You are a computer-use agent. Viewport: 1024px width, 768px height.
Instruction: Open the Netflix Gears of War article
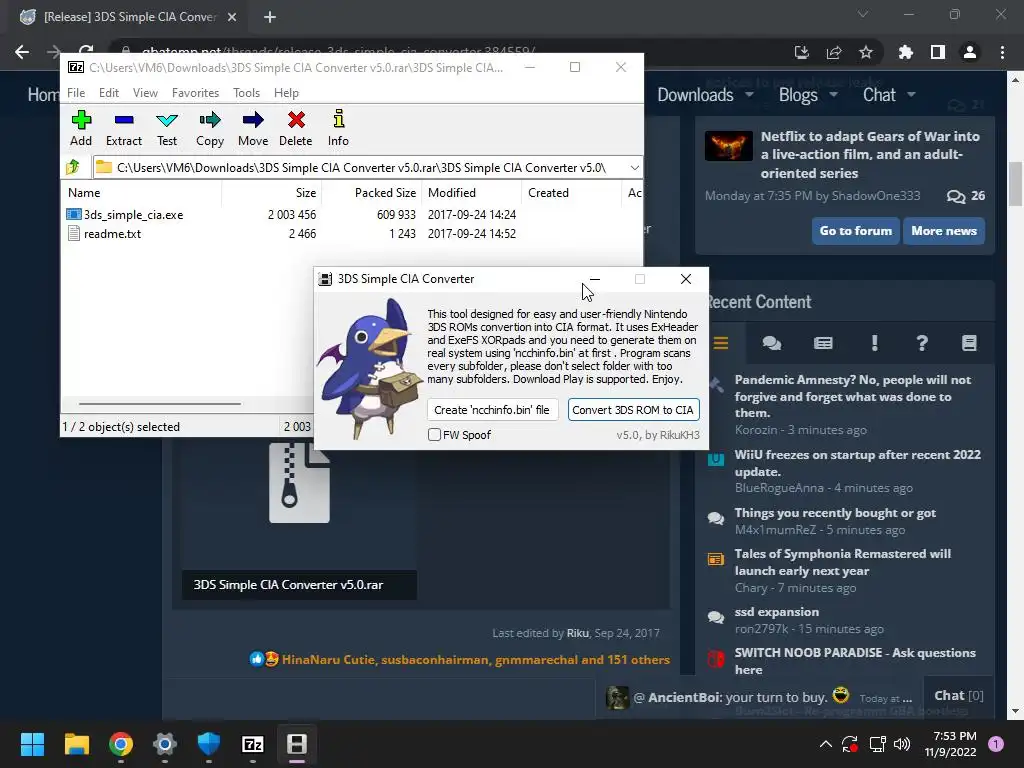pos(870,155)
